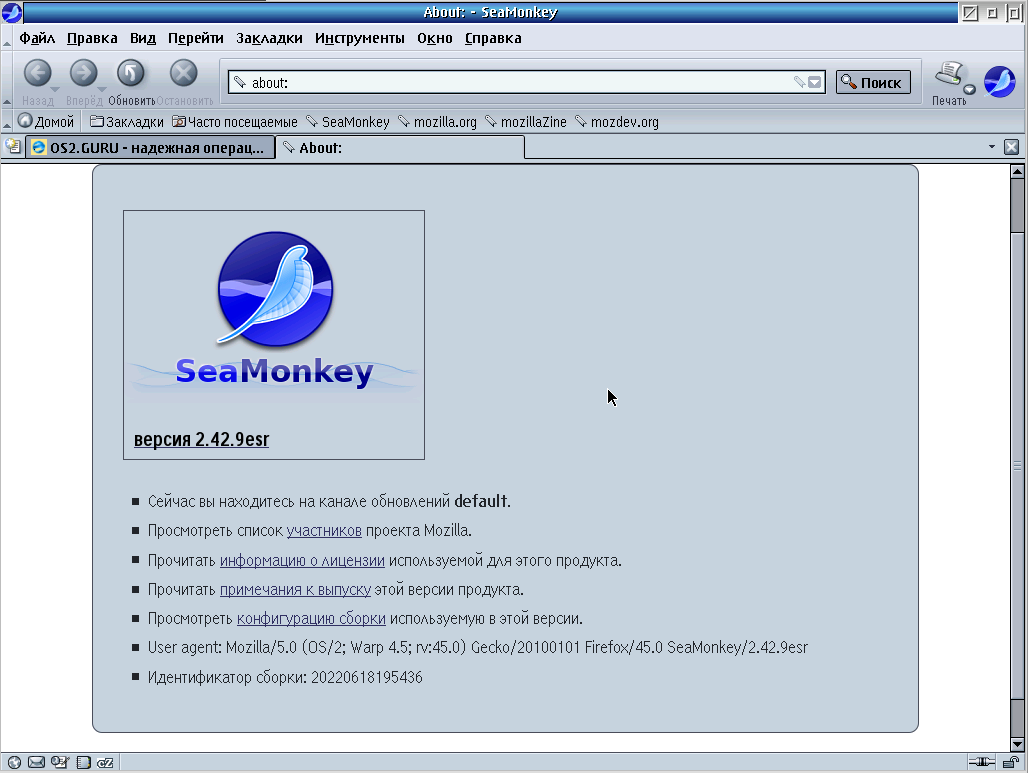Click the Print (Печать) toolbar icon
The height and width of the screenshot is (773, 1028).
pyautogui.click(x=948, y=73)
